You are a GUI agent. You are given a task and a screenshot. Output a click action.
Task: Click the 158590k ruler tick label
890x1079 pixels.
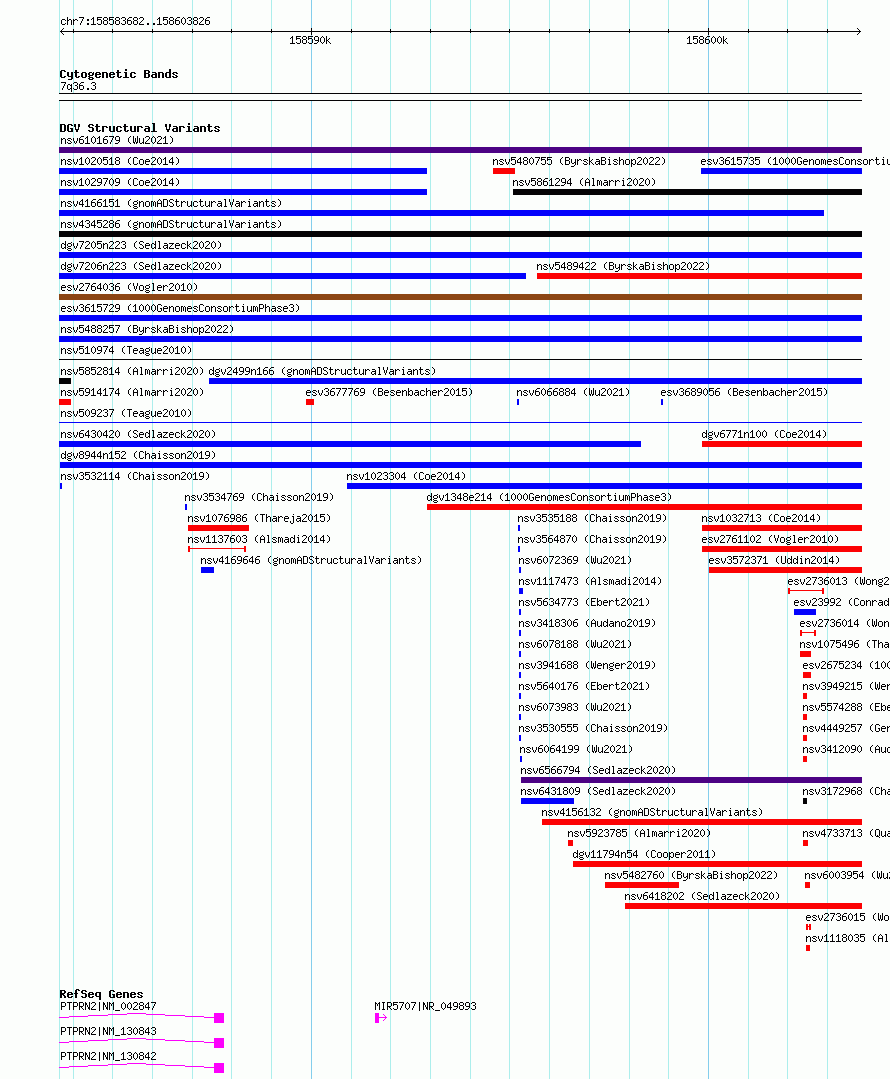(310, 41)
